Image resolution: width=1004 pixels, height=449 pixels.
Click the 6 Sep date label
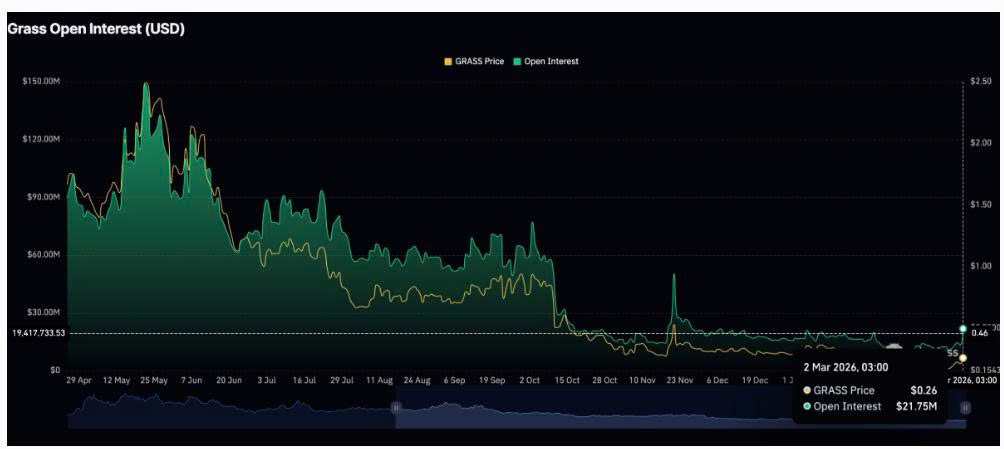pos(455,380)
